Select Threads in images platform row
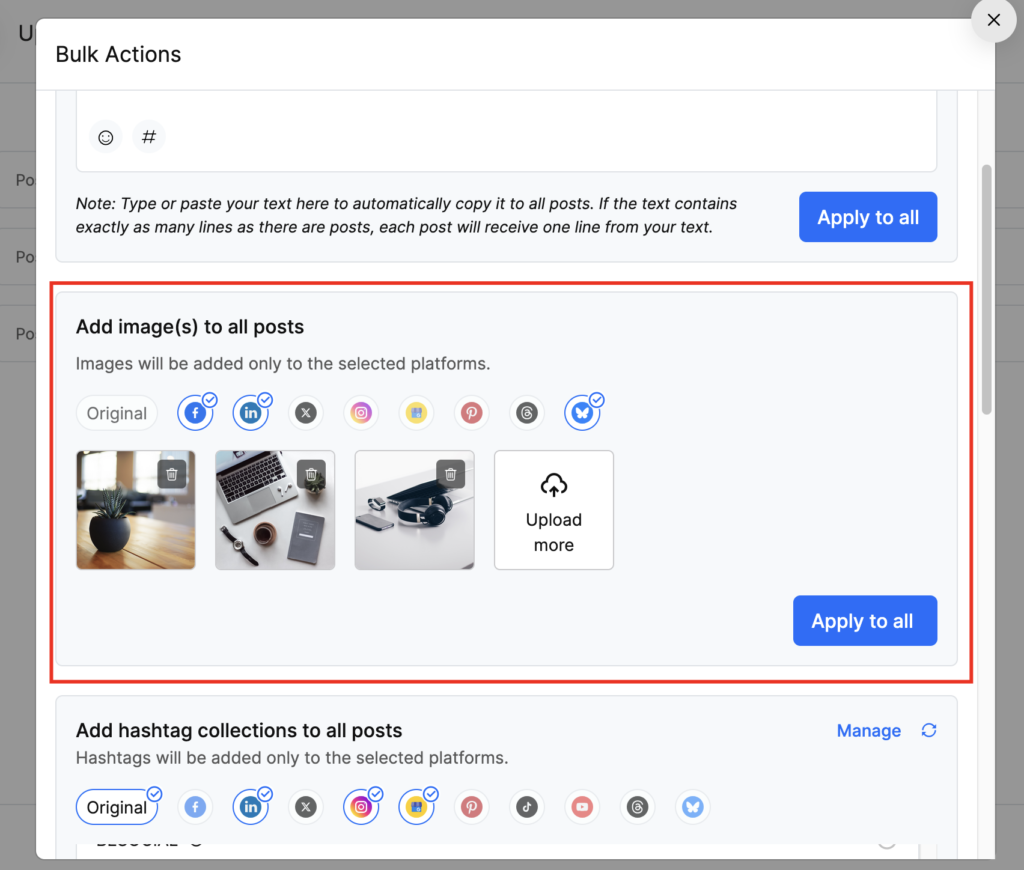Image resolution: width=1024 pixels, height=870 pixels. point(526,413)
